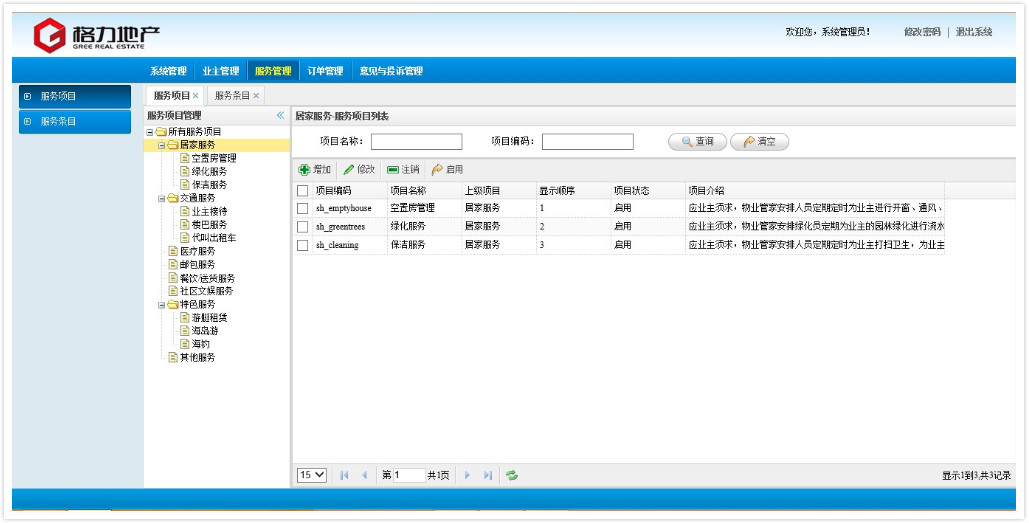Check the sh_emptyhouse row checkbox
Screen dimensions: 1029x523
click(x=302, y=208)
